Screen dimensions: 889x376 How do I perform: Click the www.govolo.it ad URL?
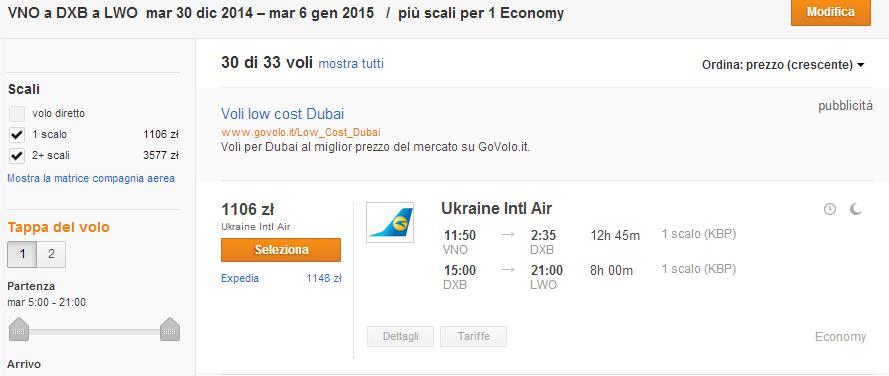point(300,132)
